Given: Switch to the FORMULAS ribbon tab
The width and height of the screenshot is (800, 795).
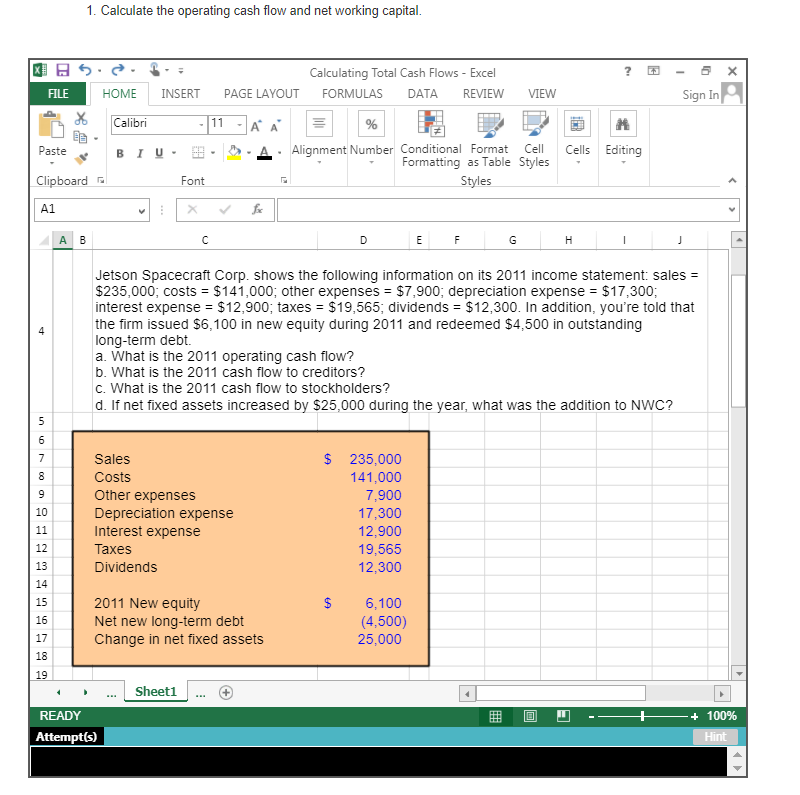Looking at the screenshot, I should (x=352, y=93).
